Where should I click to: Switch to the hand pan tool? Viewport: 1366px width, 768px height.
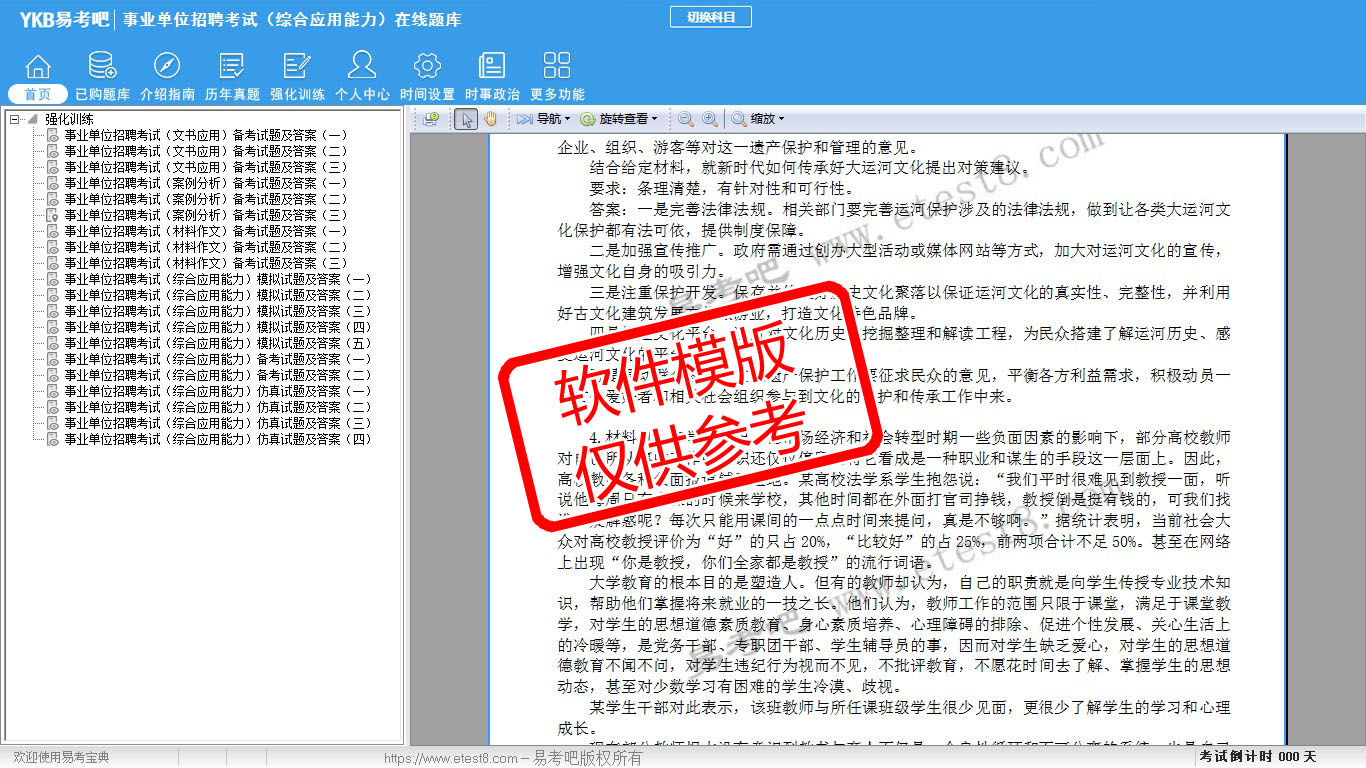pyautogui.click(x=490, y=119)
